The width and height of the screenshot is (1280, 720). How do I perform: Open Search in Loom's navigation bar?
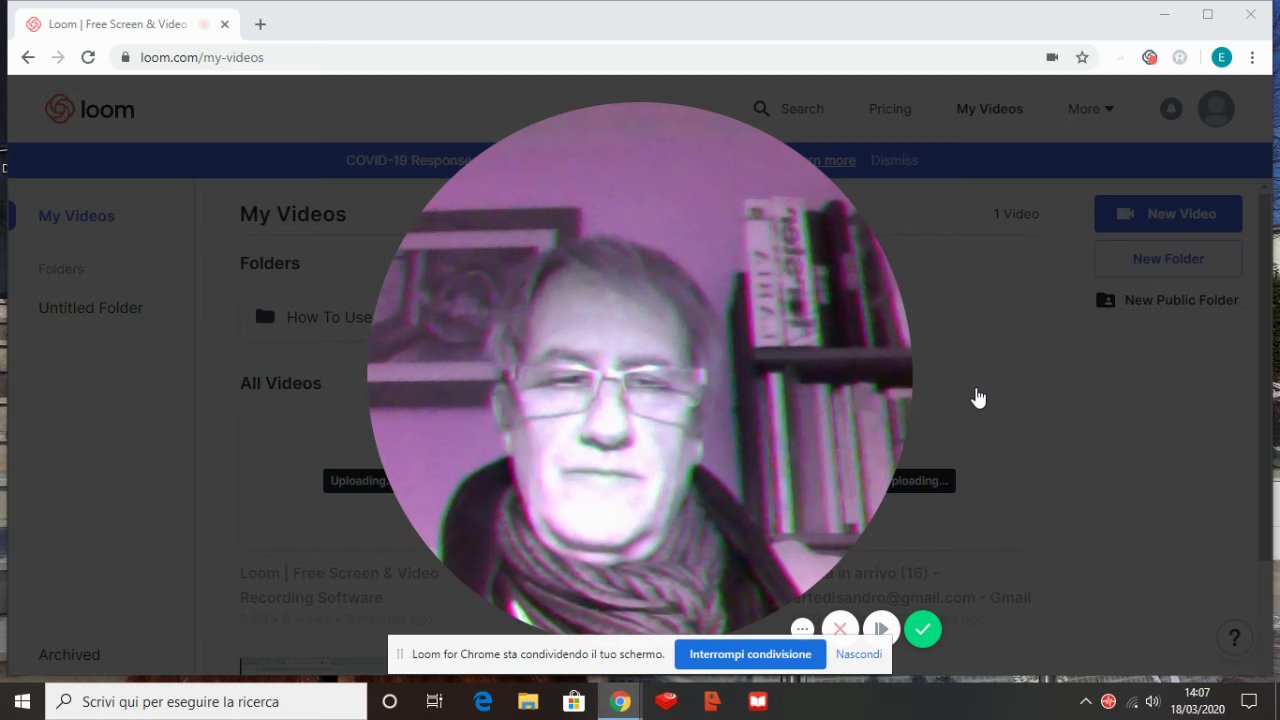[789, 109]
